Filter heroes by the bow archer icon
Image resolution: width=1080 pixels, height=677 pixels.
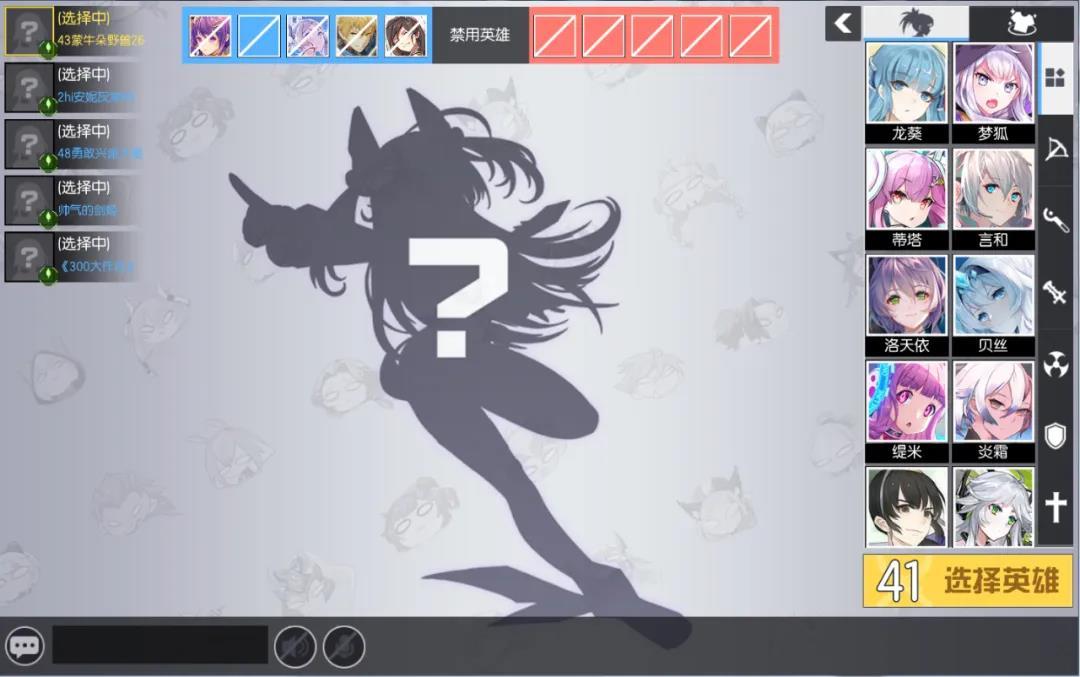1056,149
